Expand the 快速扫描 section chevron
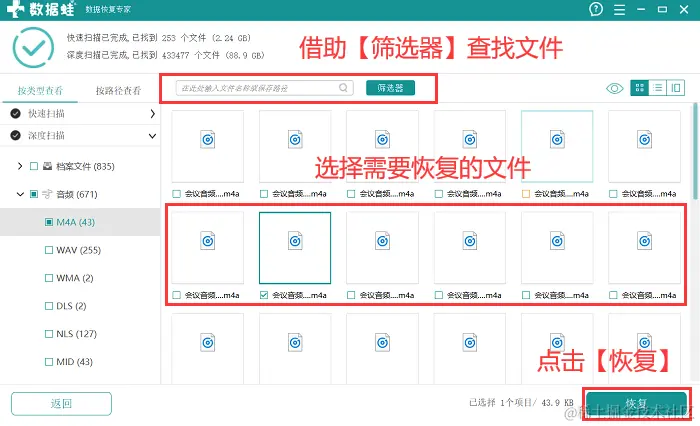This screenshot has height=426, width=700. (153, 114)
